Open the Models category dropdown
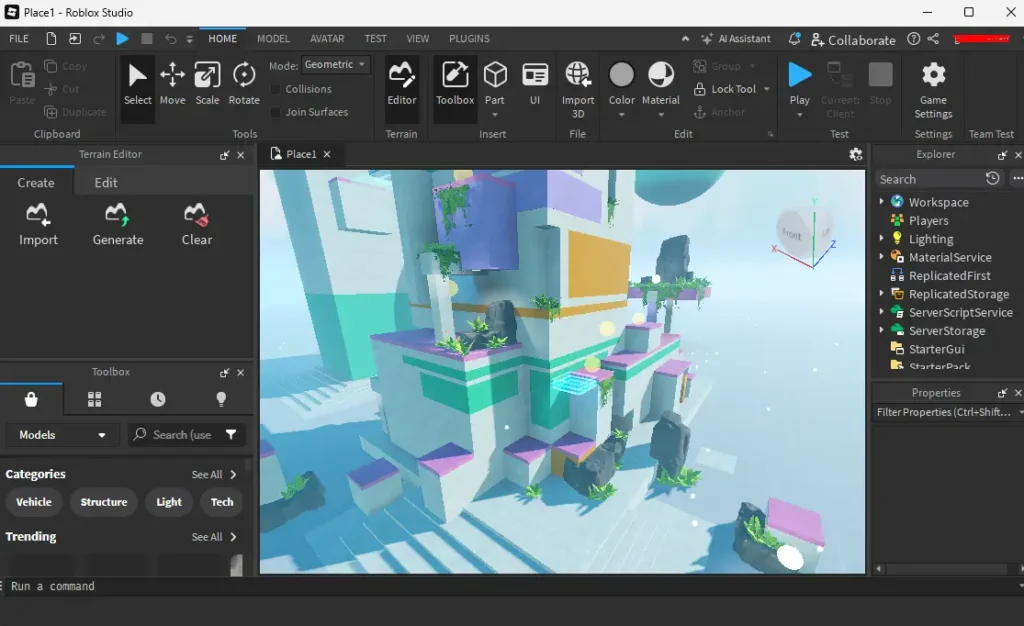The image size is (1024, 626). tap(62, 435)
